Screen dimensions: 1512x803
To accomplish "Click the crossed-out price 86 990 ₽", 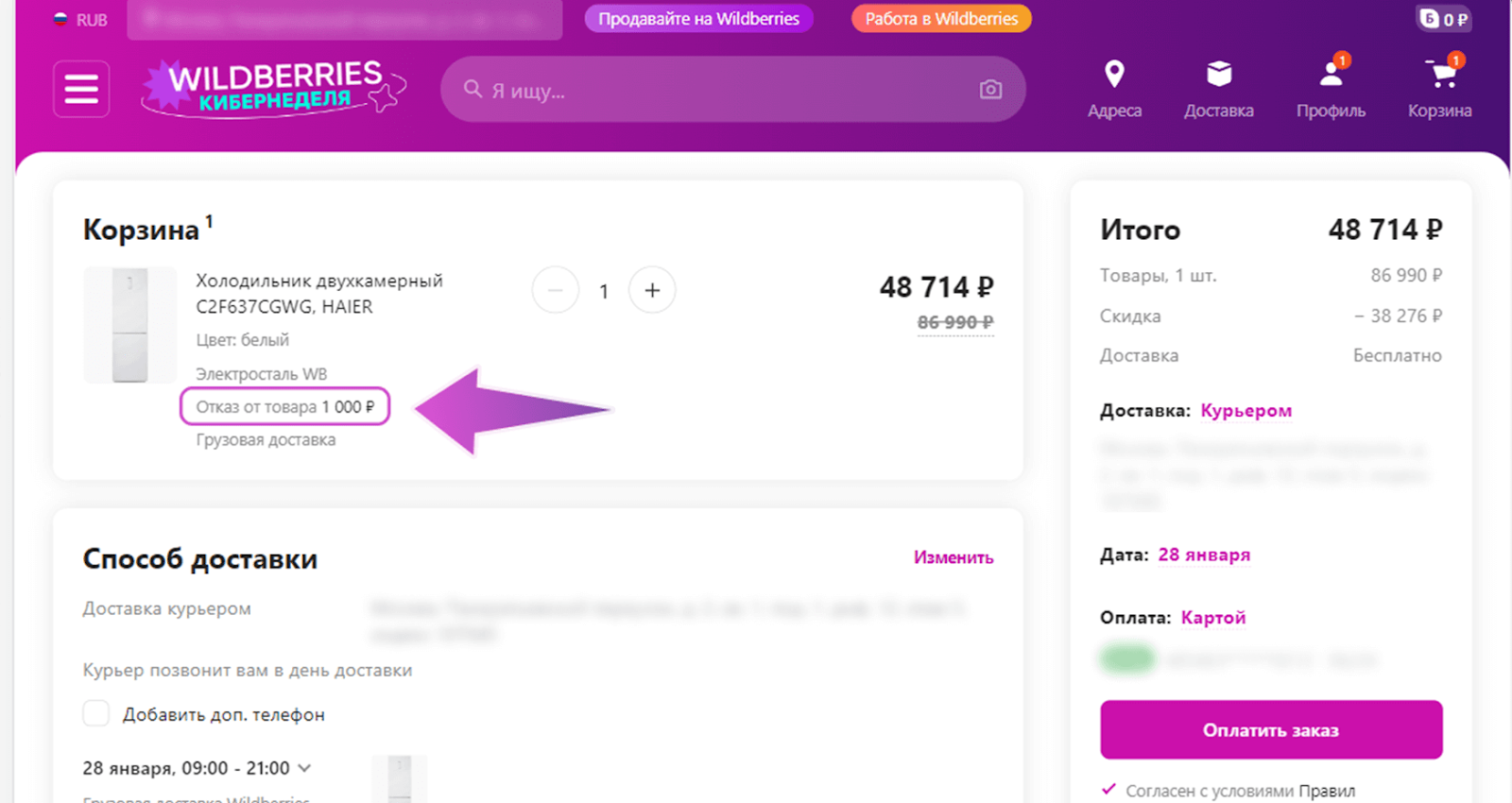I will point(955,322).
